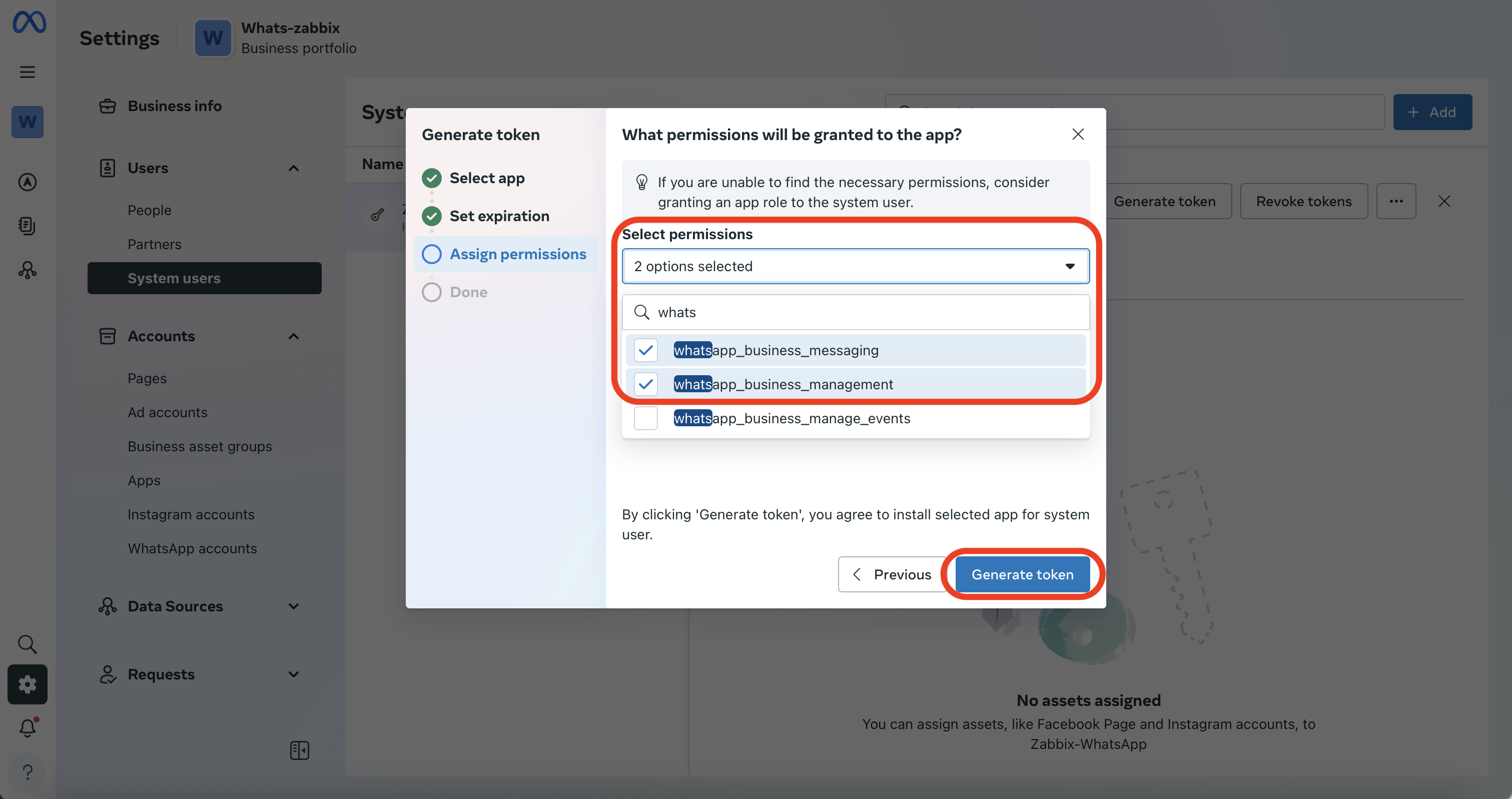1512x799 pixels.
Task: Check whatsapp_business_manage_events permission
Action: tap(645, 419)
